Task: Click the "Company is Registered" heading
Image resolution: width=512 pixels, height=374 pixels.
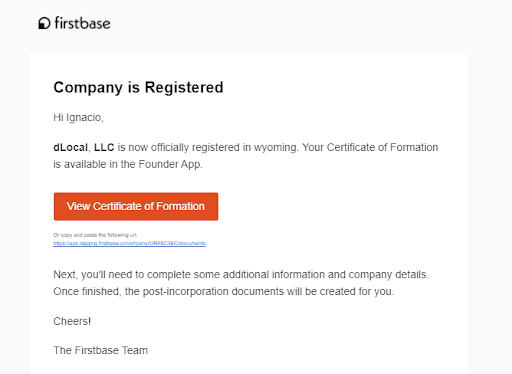Action: [x=138, y=88]
